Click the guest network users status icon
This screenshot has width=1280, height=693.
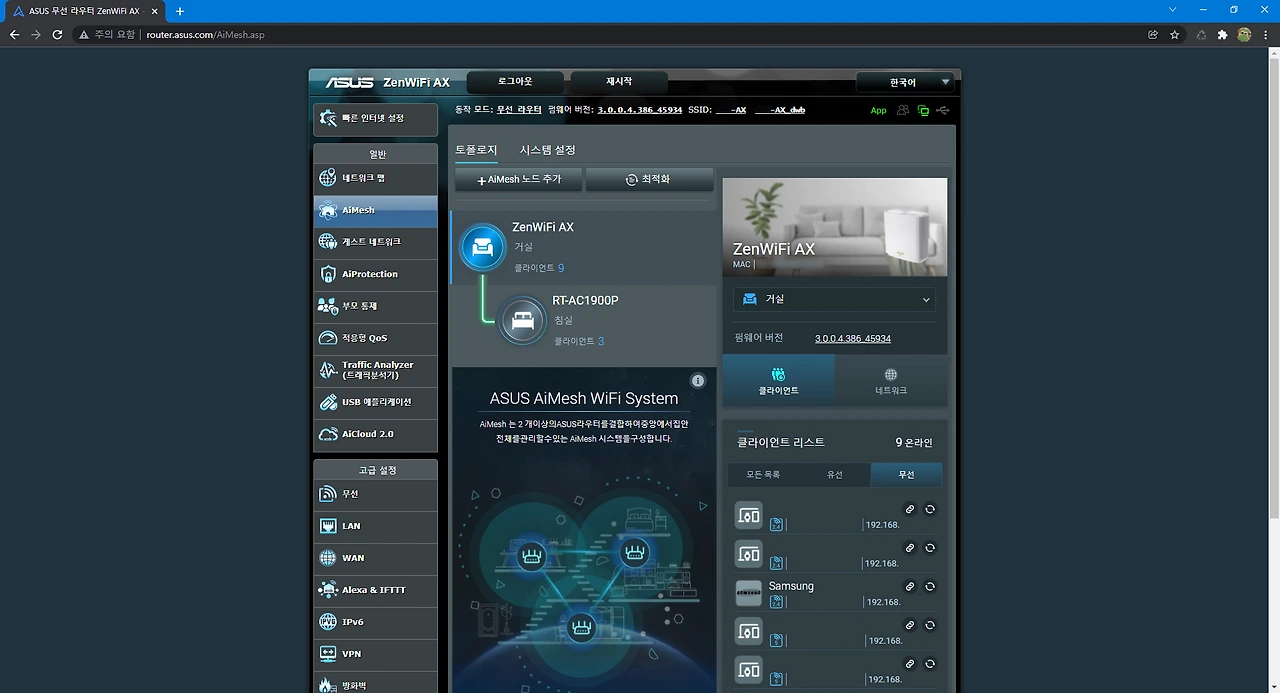tap(903, 110)
